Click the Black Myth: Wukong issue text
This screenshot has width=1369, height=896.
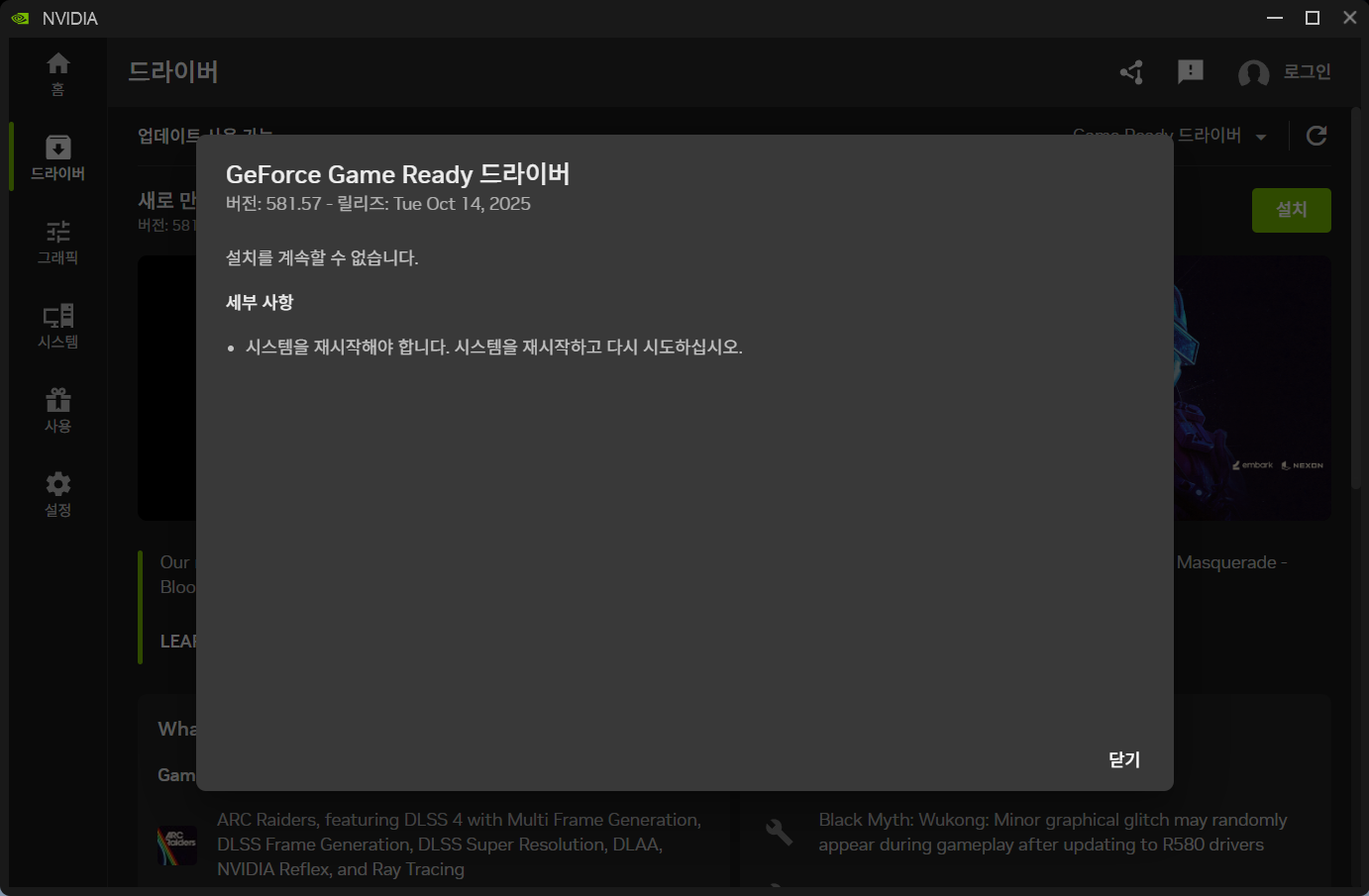click(x=1052, y=833)
